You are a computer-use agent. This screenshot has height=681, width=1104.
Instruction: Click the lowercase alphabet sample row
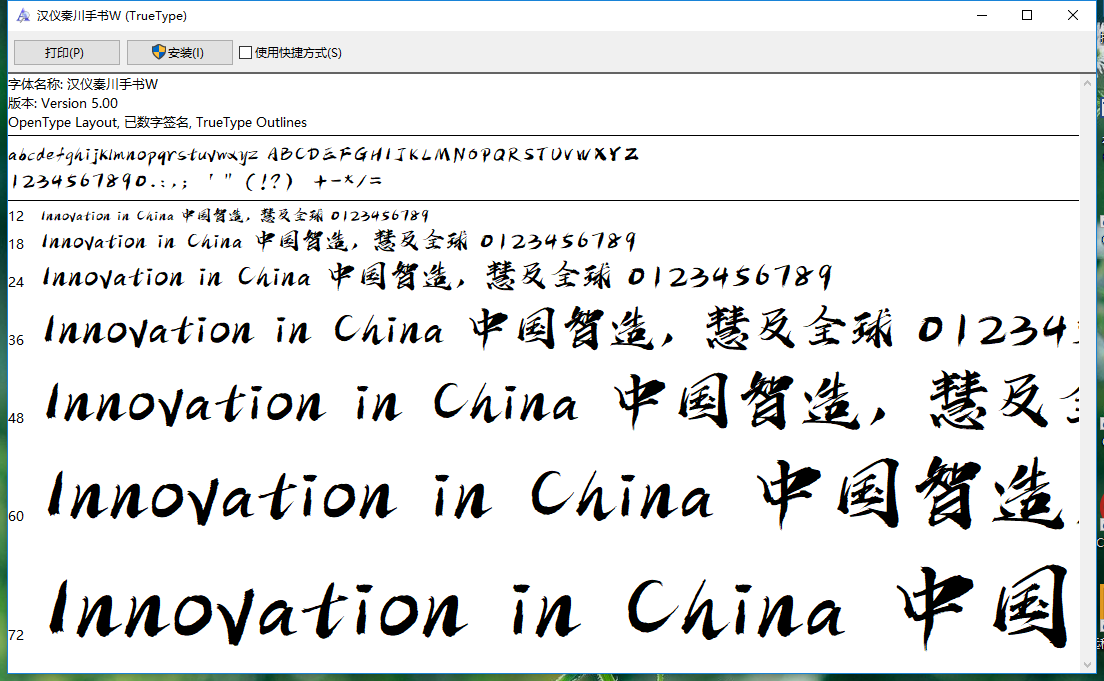(130, 153)
